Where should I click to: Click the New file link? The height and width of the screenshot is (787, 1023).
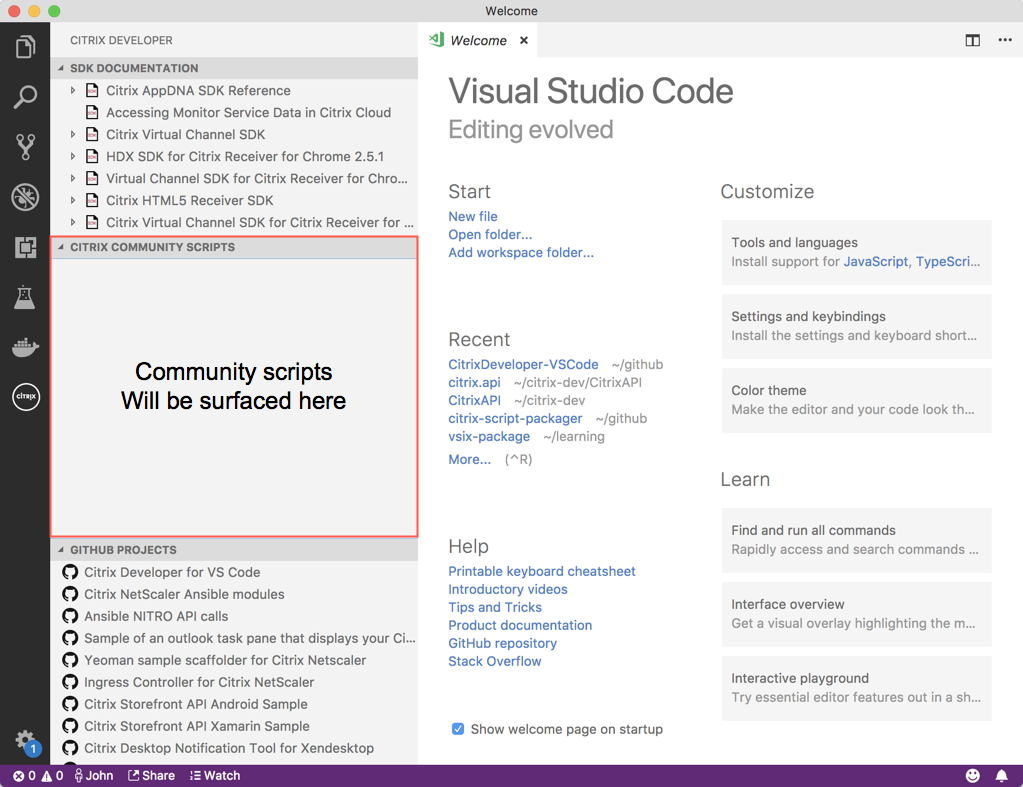coord(472,216)
